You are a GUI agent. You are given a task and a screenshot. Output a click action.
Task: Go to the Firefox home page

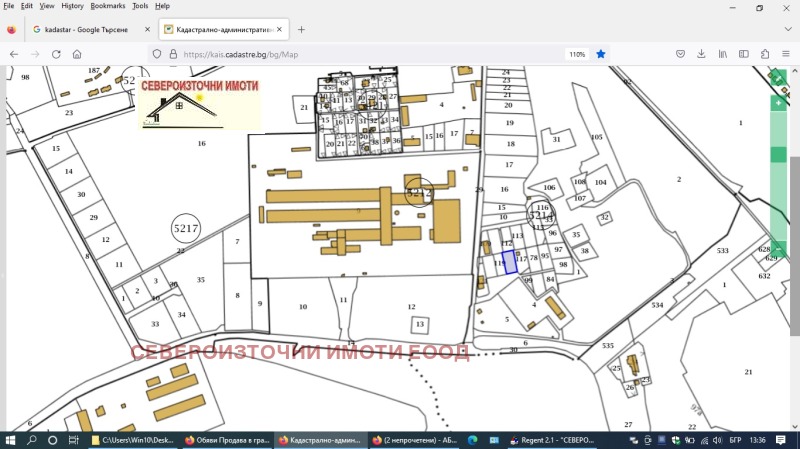tap(77, 54)
